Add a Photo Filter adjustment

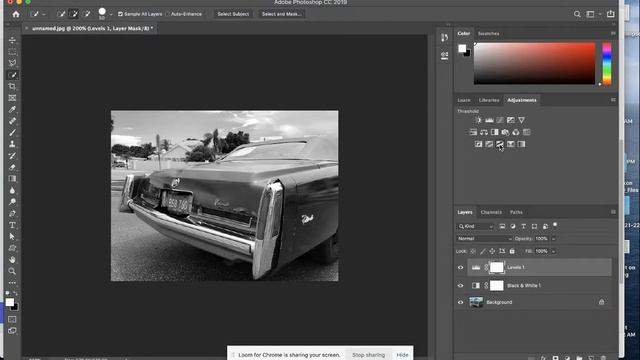(x=505, y=132)
